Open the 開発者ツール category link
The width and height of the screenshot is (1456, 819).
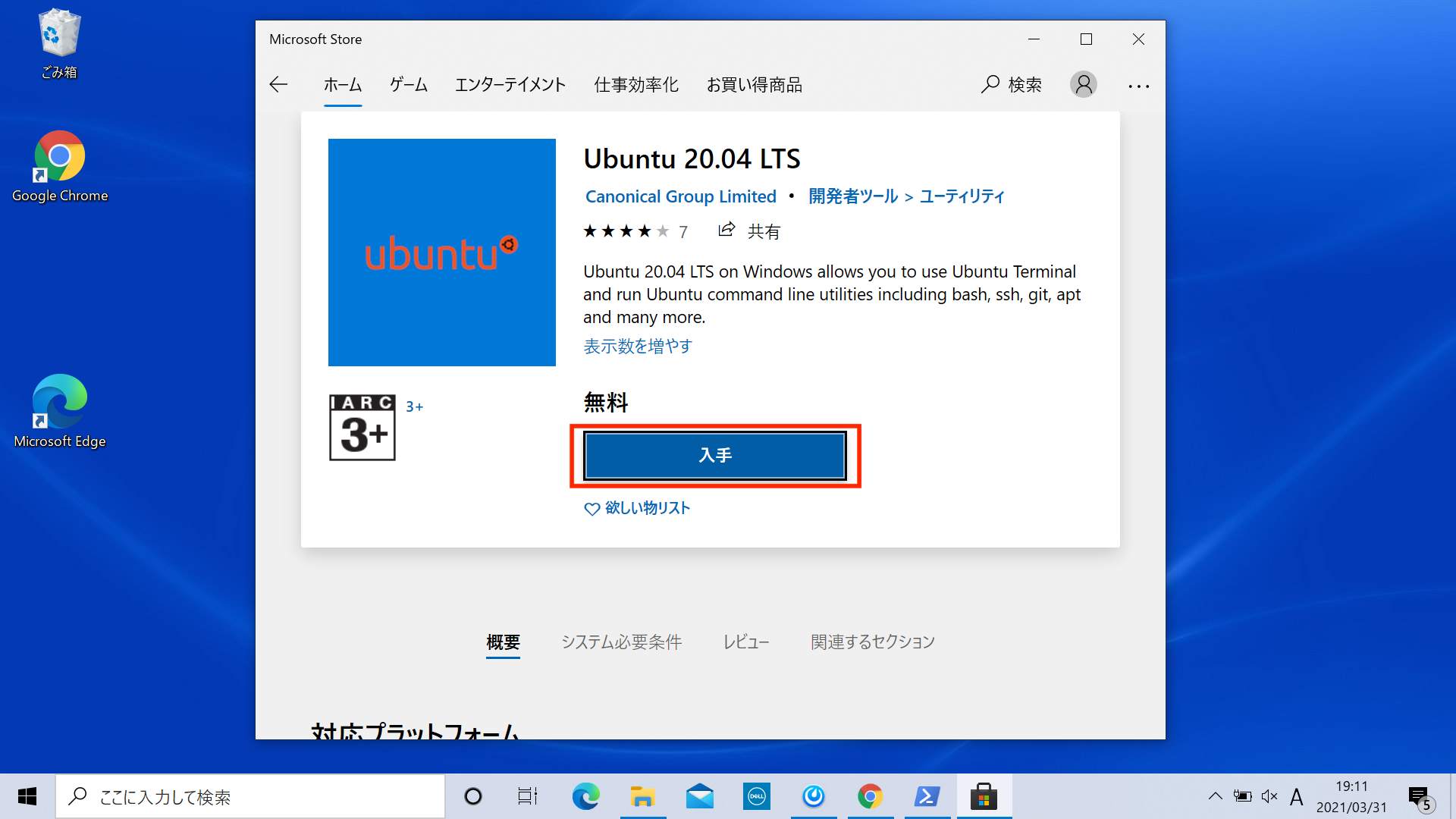coord(853,196)
